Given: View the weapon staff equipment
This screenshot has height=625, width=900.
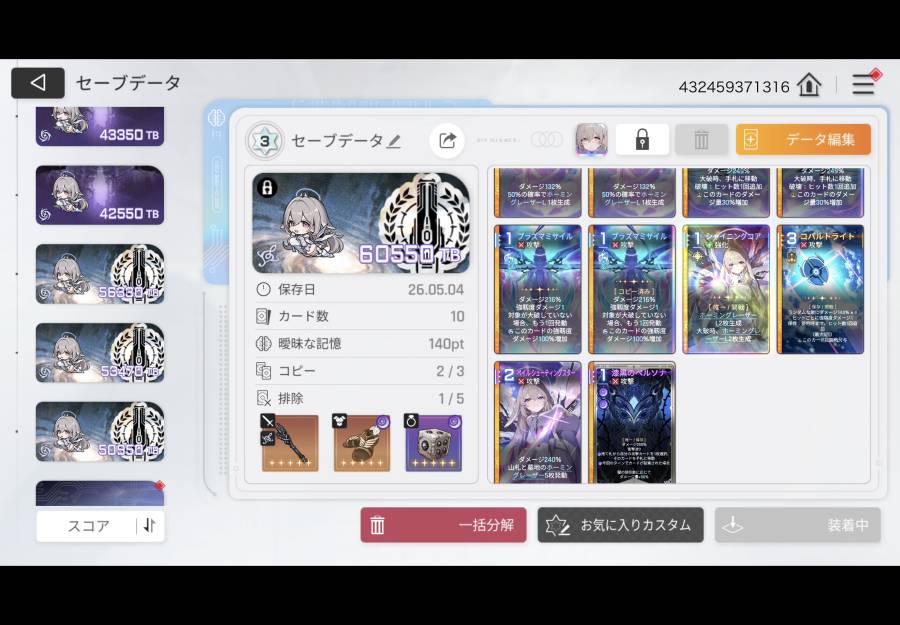Looking at the screenshot, I should tap(290, 442).
